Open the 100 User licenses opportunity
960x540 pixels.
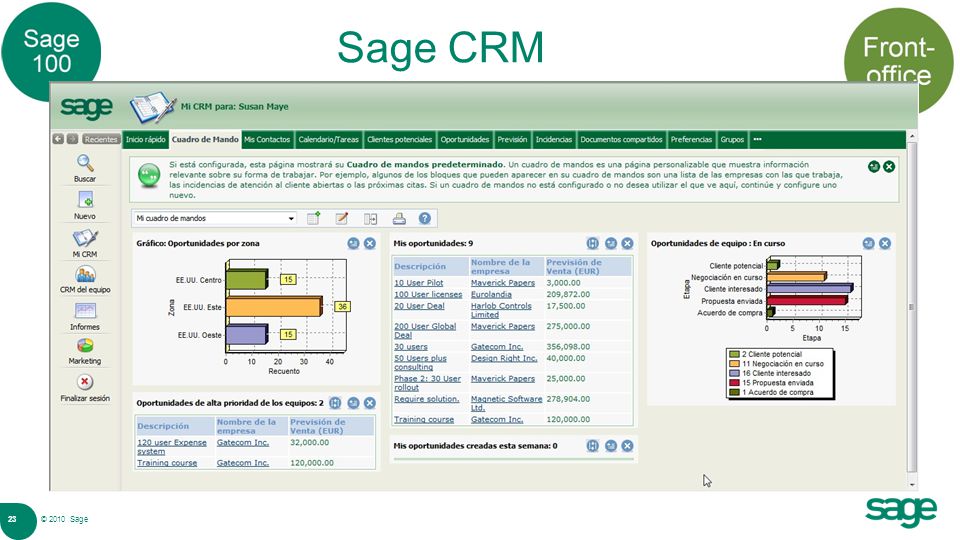coord(428,294)
